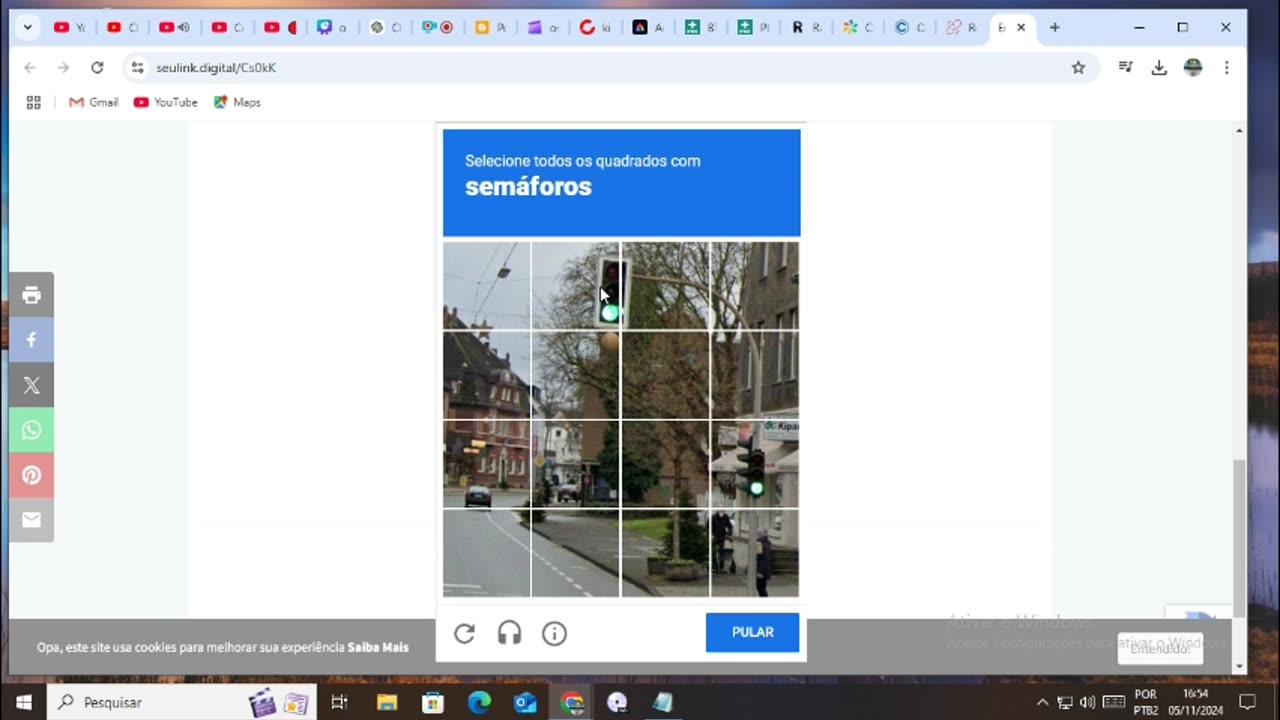Image resolution: width=1280 pixels, height=720 pixels.
Task: Share on Facebook from the side bar
Action: point(31,340)
